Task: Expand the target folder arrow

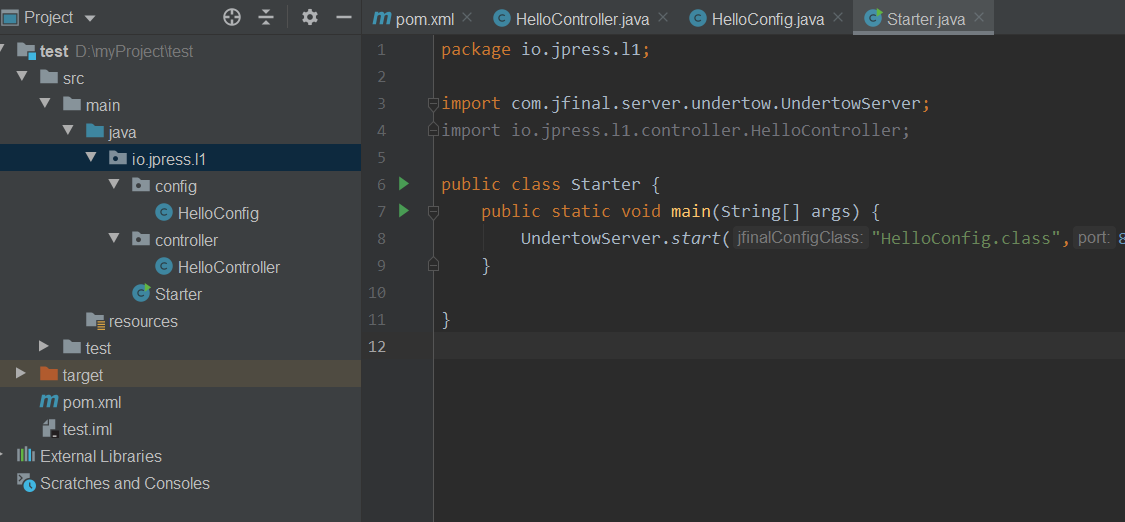Action: 22,373
